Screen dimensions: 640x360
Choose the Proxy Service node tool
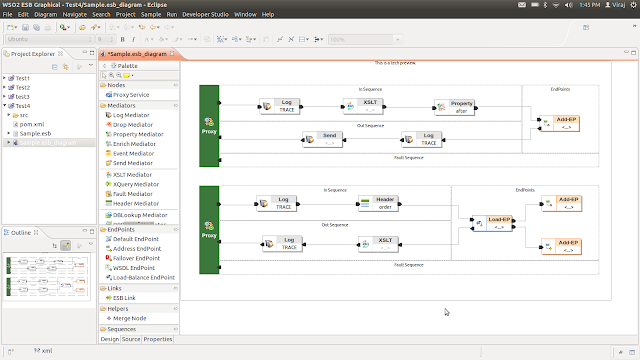coord(127,95)
